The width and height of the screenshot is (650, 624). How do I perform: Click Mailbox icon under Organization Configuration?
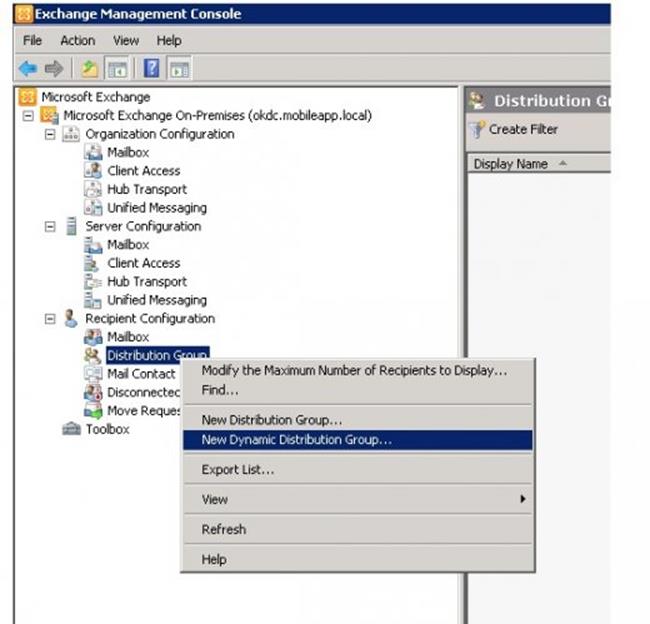93,152
